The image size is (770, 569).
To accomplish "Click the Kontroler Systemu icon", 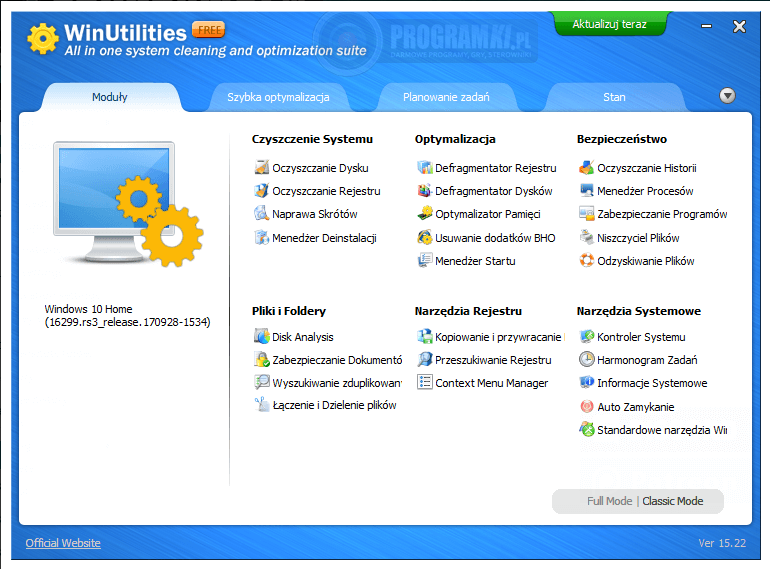I will pyautogui.click(x=586, y=336).
